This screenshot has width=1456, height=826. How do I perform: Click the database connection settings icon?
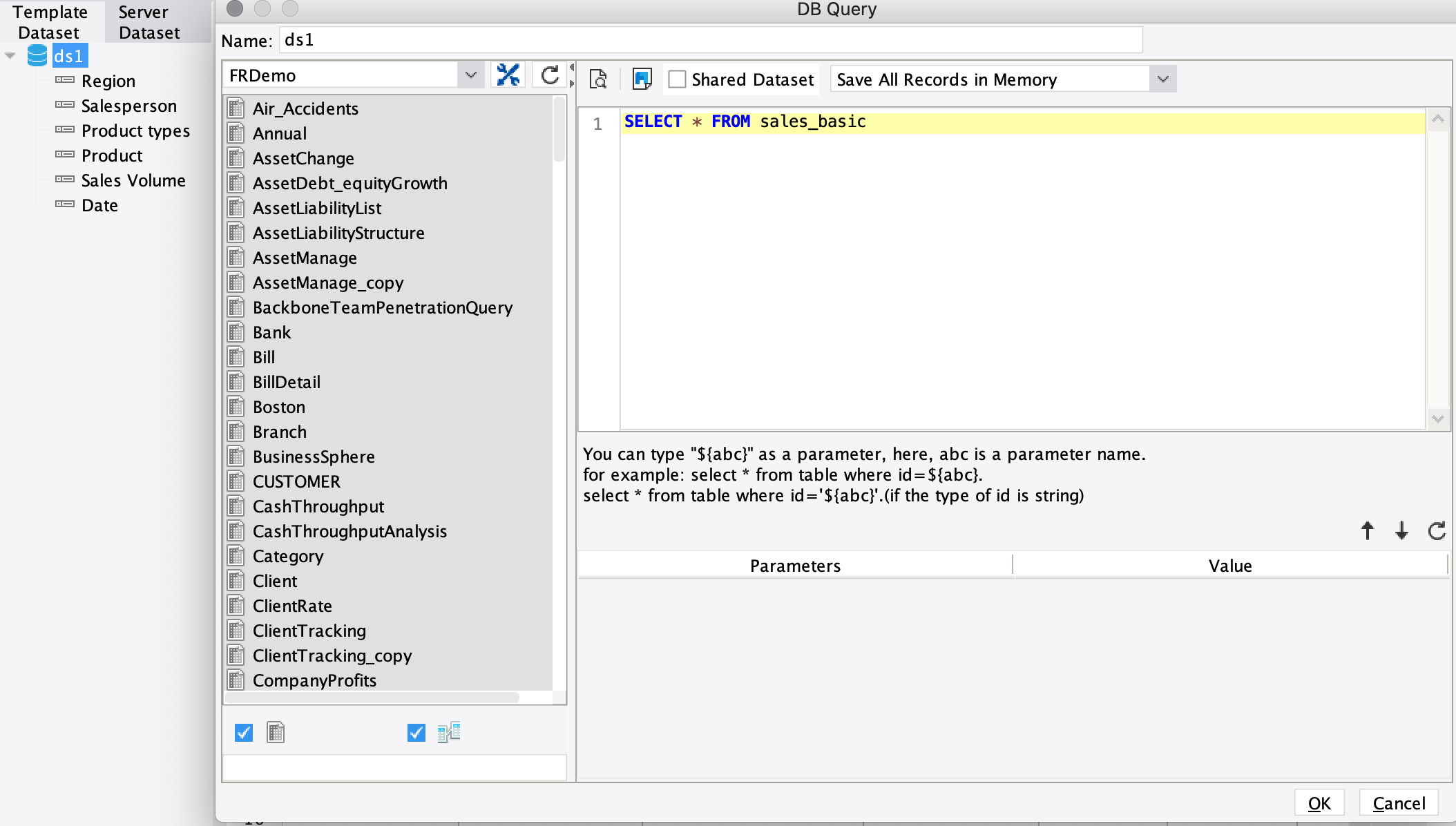click(x=508, y=75)
